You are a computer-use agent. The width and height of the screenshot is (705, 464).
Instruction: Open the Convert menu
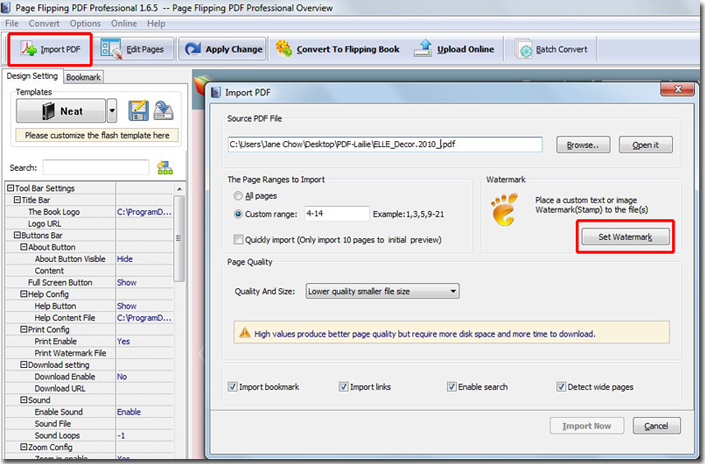point(44,23)
